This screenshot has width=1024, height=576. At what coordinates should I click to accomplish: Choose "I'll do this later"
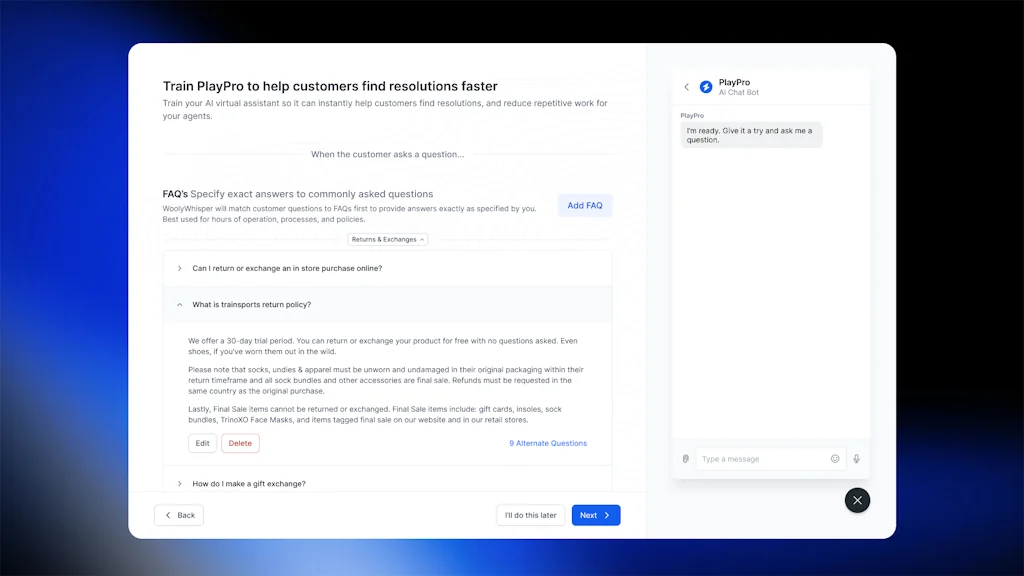(530, 514)
